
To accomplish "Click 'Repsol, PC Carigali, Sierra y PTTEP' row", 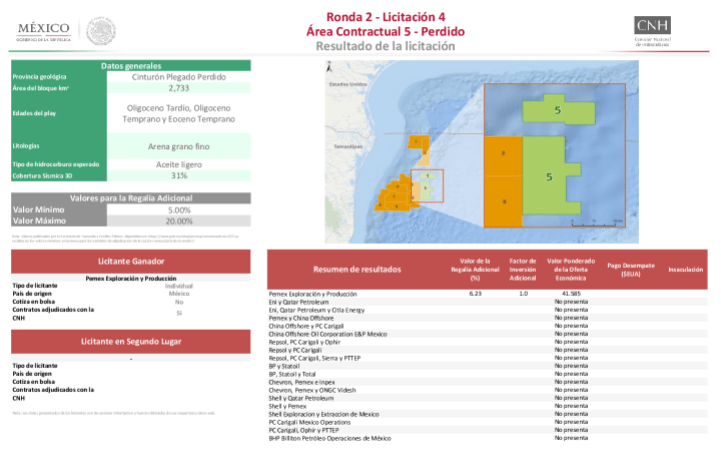I will (x=487, y=358).
